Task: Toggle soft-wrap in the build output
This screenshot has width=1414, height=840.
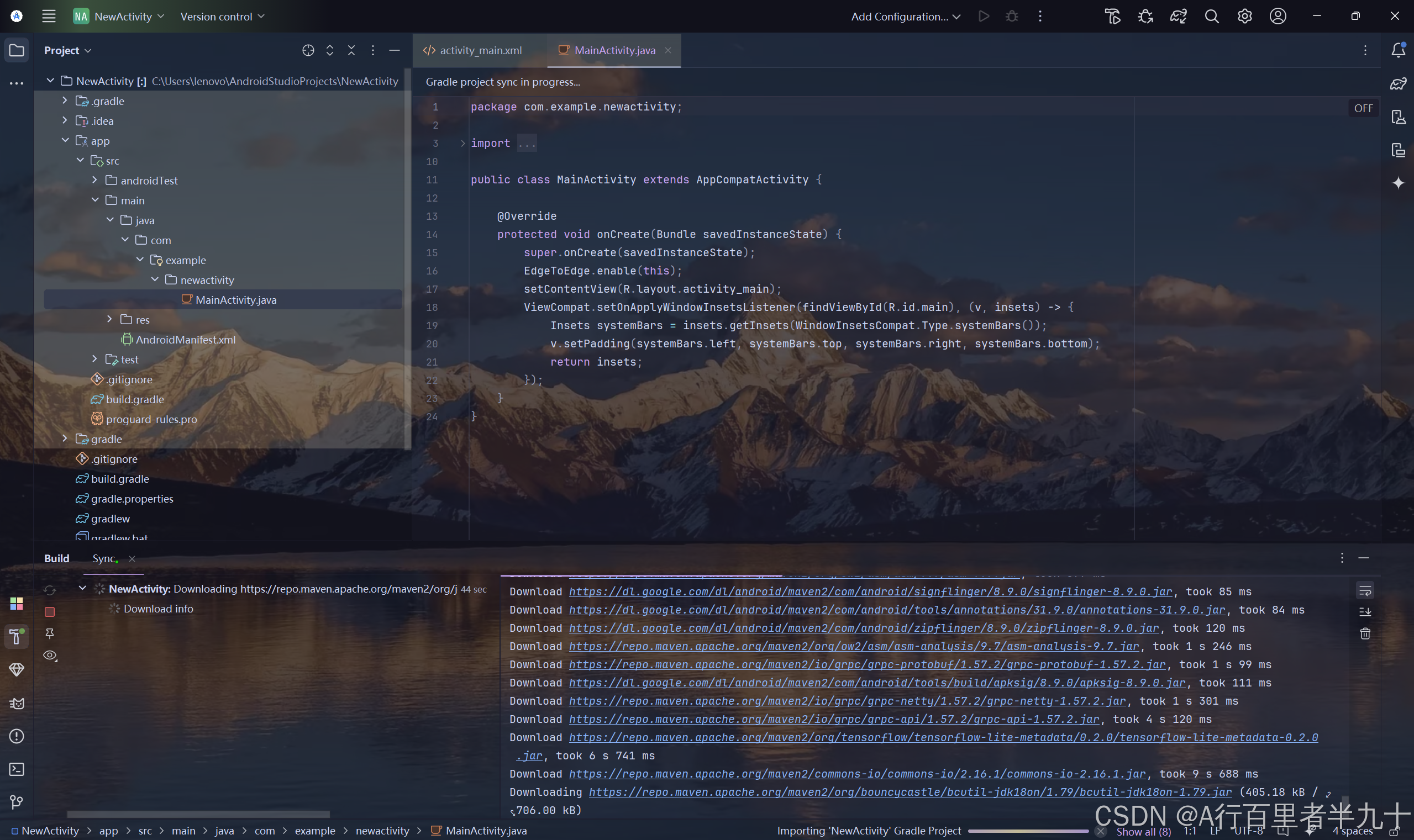Action: 1365,591
